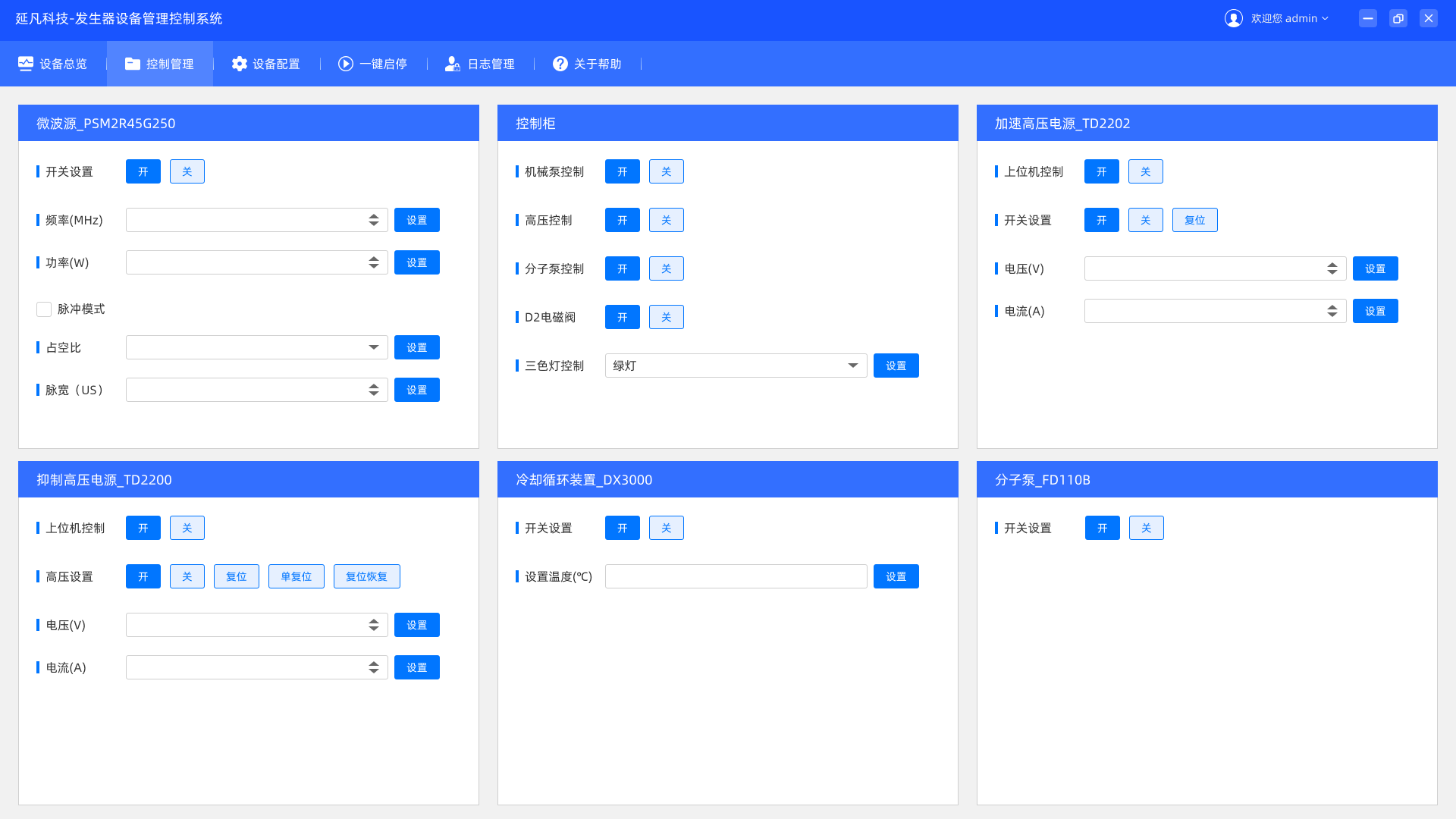Click the restore window icon
The height and width of the screenshot is (819, 1456).
(1398, 18)
